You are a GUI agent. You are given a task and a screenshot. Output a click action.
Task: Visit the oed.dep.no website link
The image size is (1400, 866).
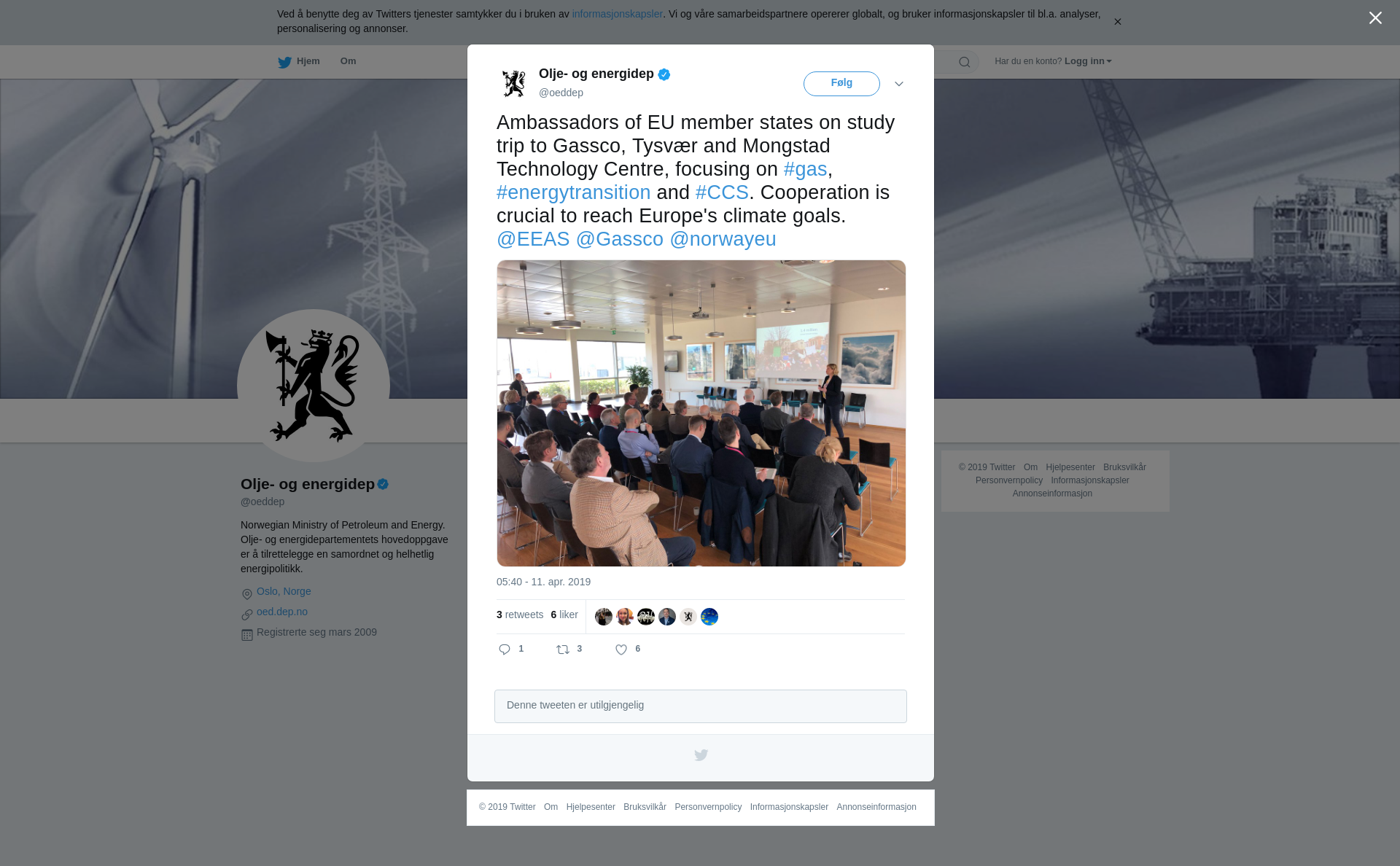[282, 612]
